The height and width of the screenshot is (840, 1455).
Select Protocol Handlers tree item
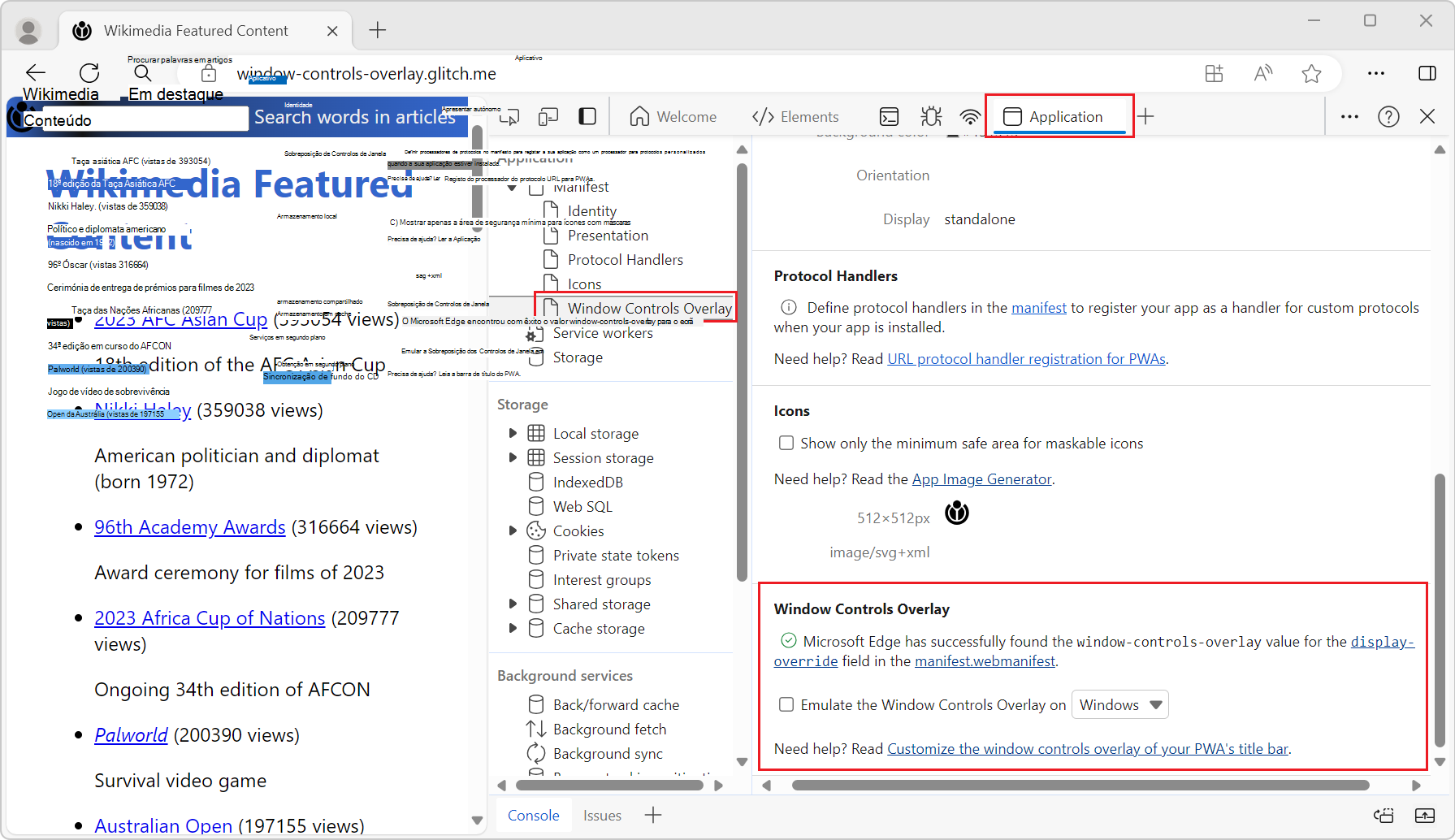[x=613, y=259]
